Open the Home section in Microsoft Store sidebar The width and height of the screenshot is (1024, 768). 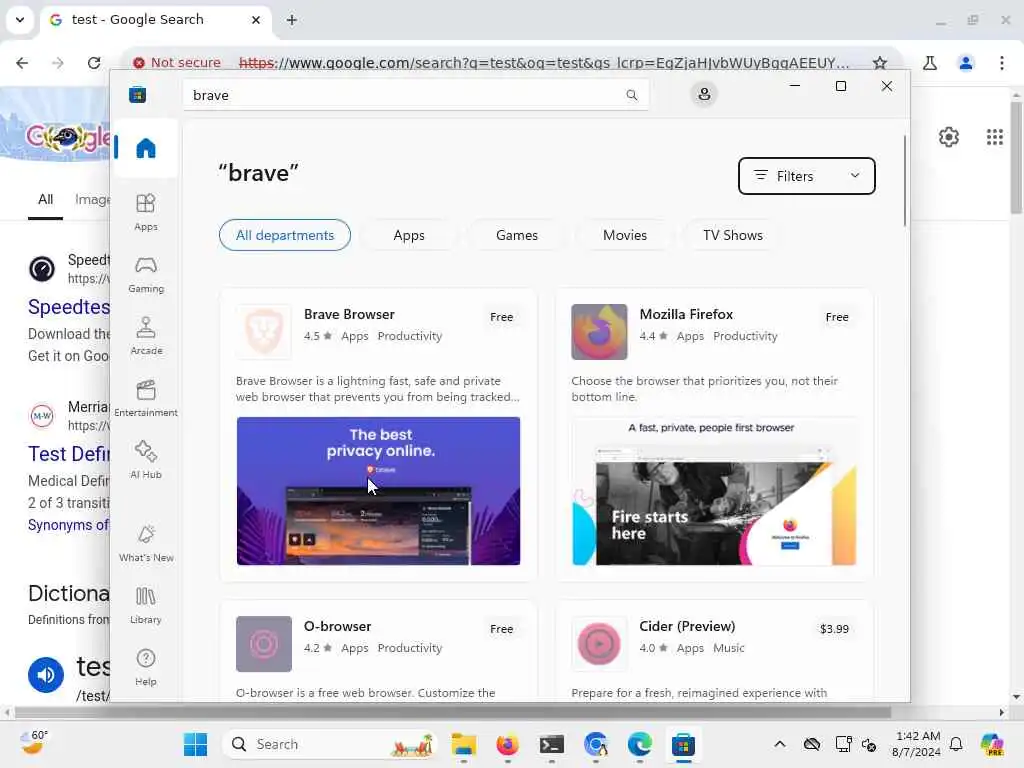pyautogui.click(x=146, y=148)
